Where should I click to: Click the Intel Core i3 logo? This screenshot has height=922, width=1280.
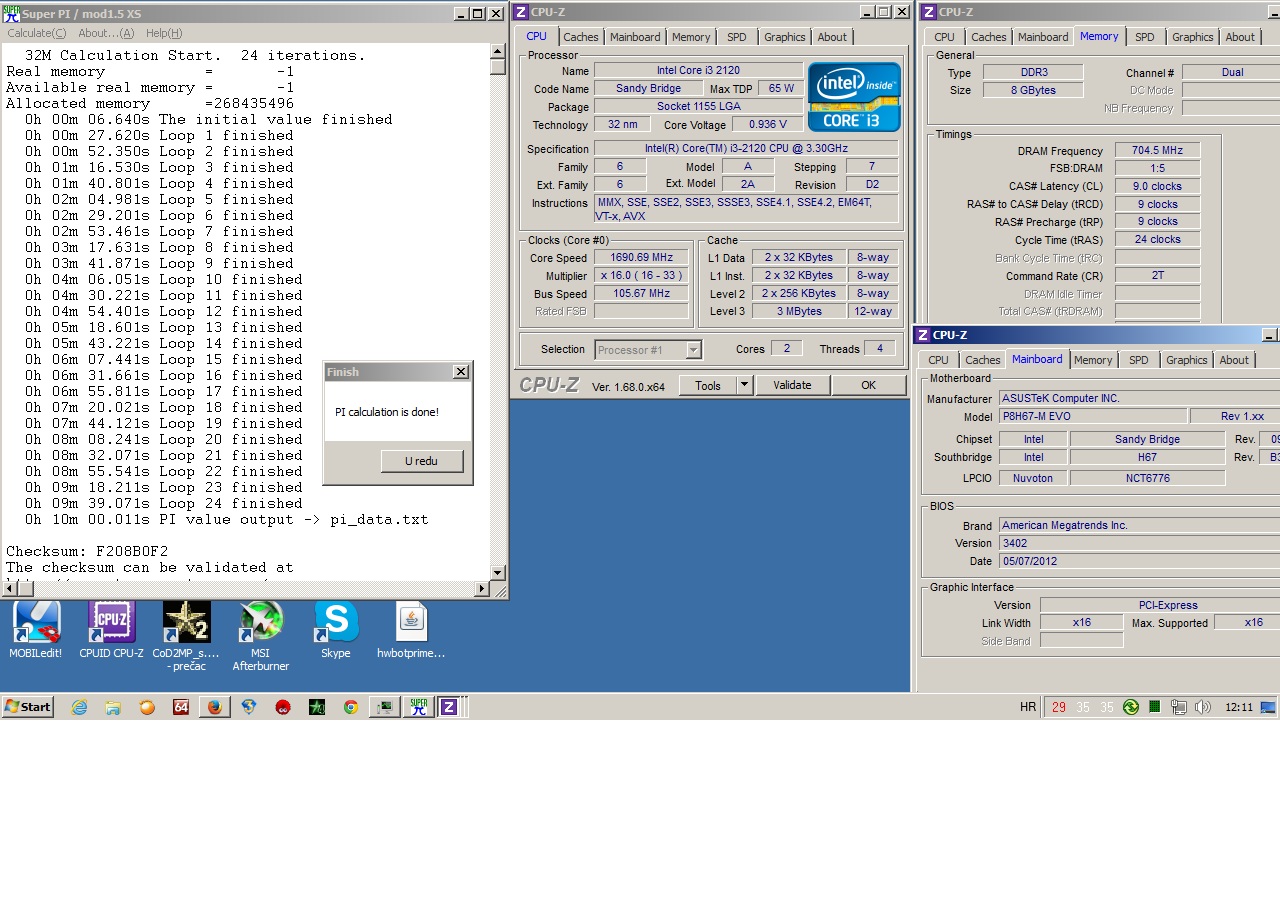pos(854,97)
